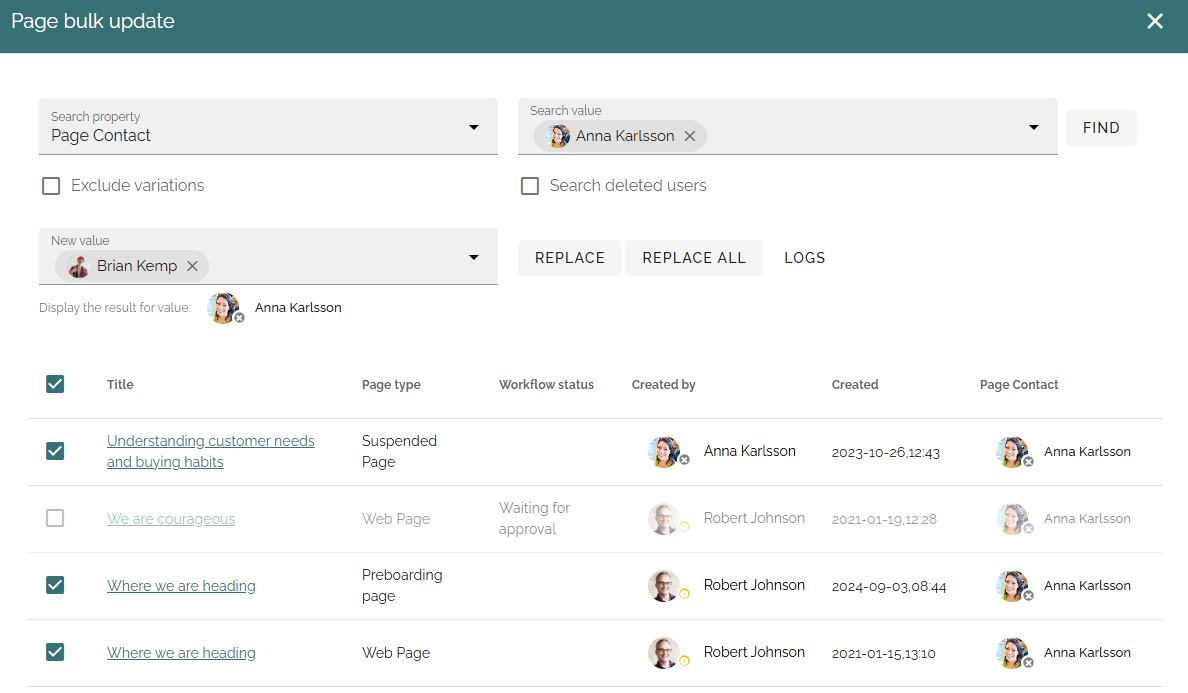
Task: Click creator avatar in Understanding customer needs row
Action: pyautogui.click(x=664, y=451)
